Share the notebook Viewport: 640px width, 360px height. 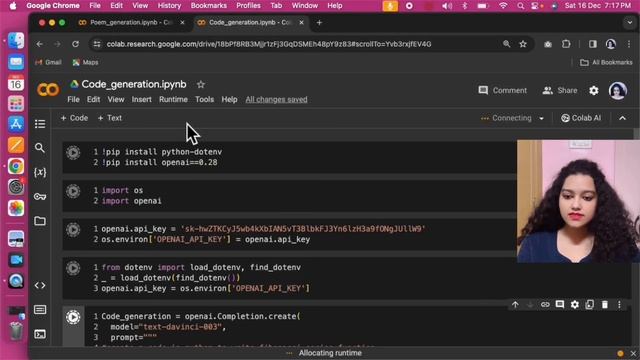[x=560, y=90]
